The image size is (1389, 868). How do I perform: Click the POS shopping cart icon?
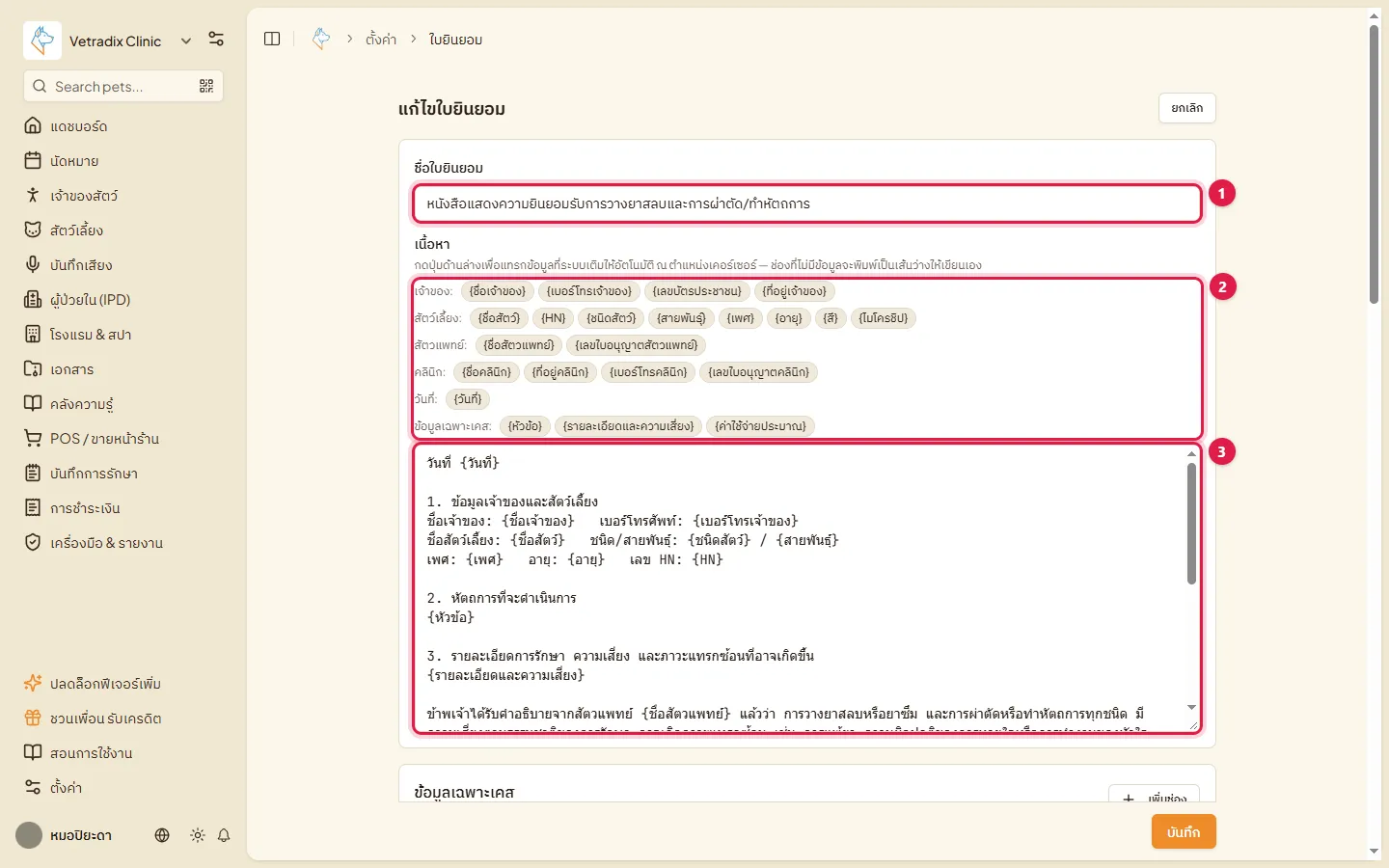pos(33,439)
